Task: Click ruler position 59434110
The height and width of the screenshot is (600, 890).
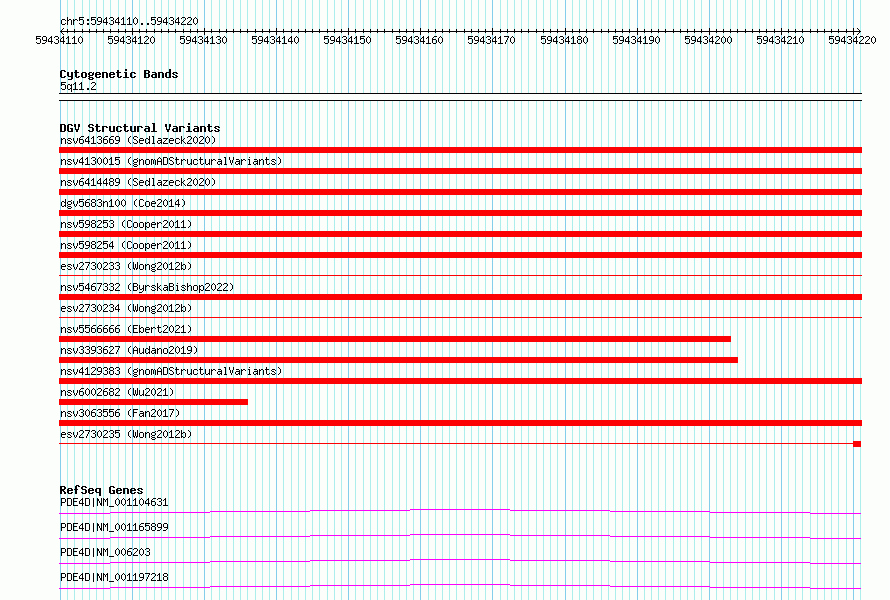Action: coord(60,40)
